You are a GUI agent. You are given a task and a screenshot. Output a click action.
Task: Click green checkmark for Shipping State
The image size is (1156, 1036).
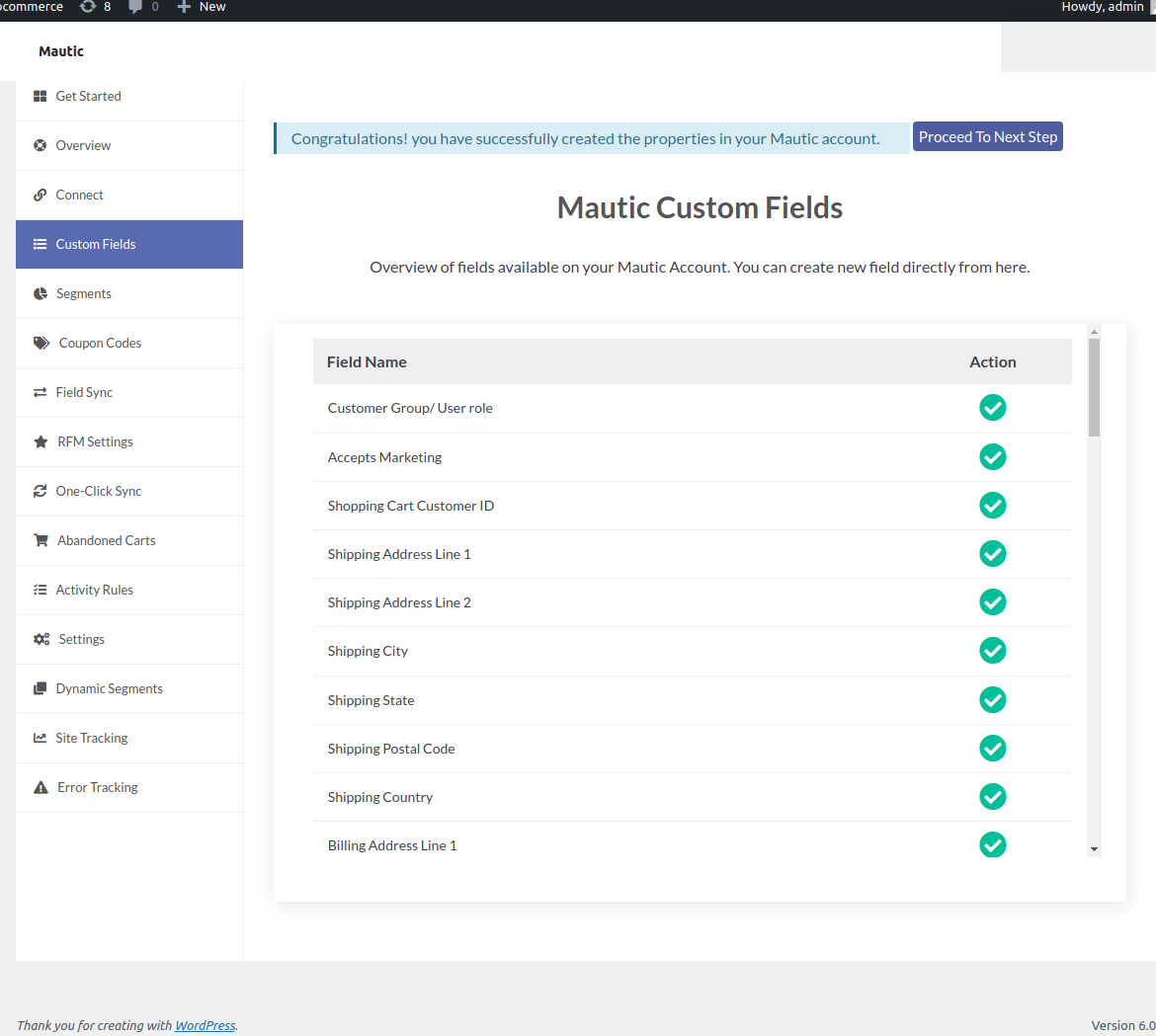(x=992, y=700)
